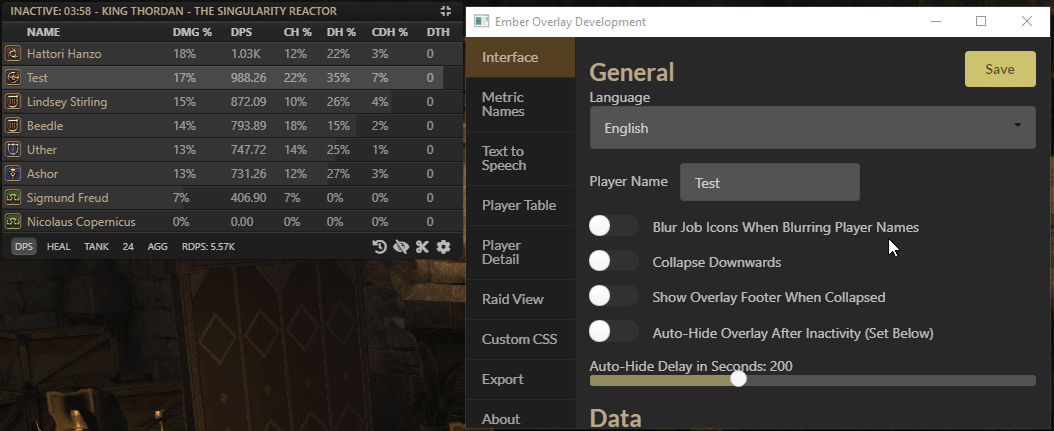Click the 24 raid view button

[128, 247]
